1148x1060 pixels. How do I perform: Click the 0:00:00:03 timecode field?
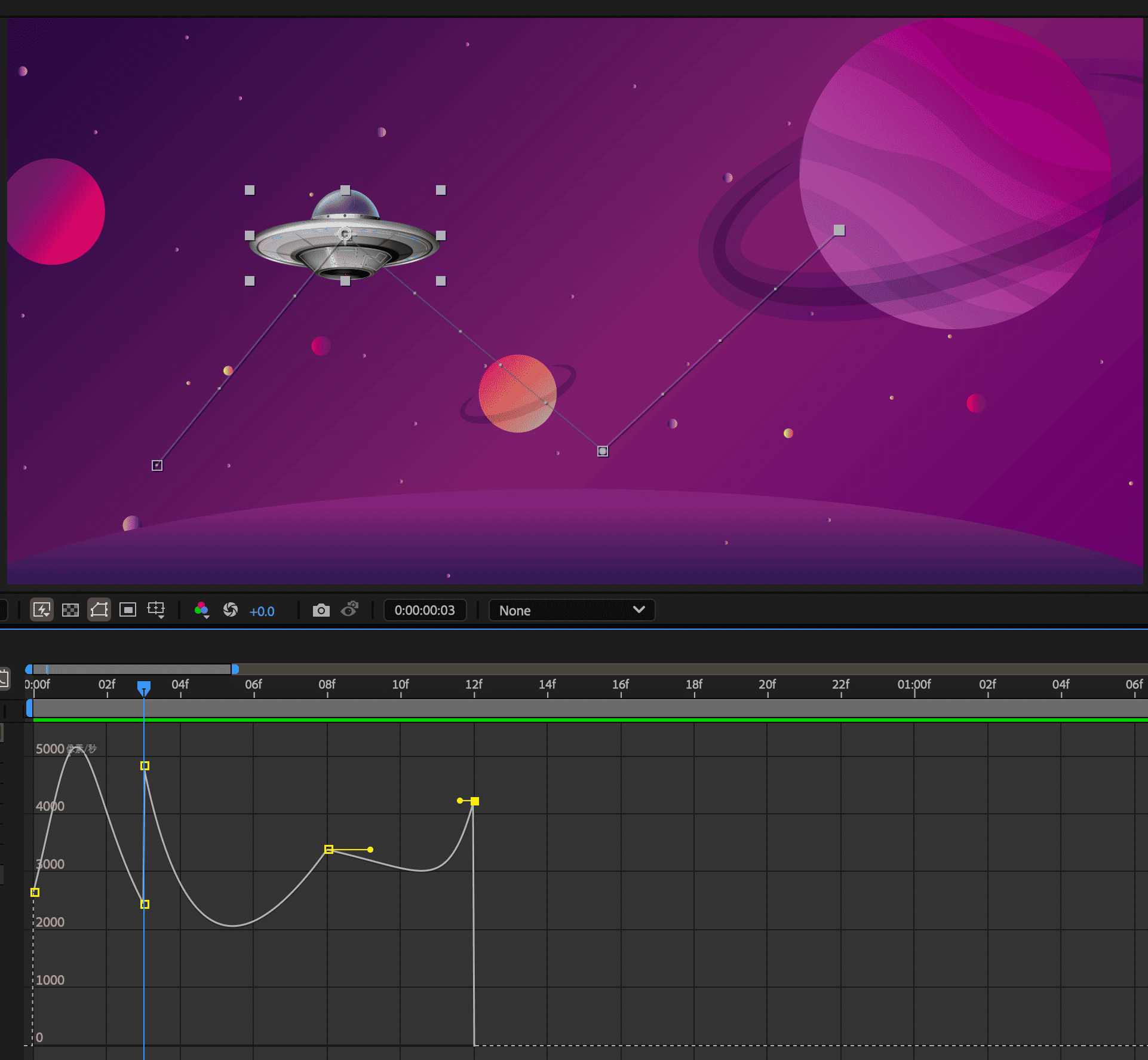[425, 610]
